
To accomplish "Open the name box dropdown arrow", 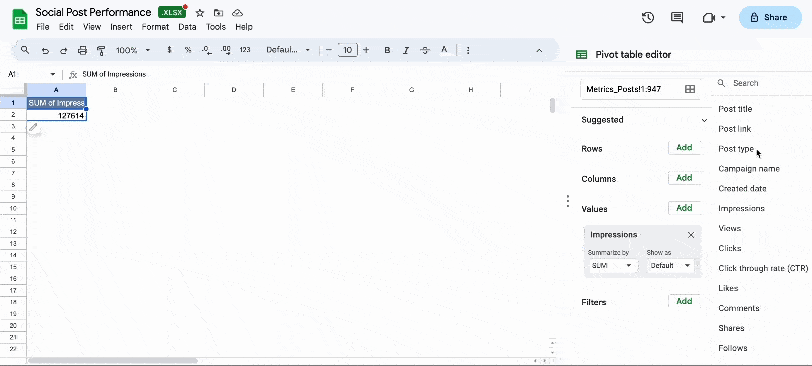I will [x=52, y=75].
